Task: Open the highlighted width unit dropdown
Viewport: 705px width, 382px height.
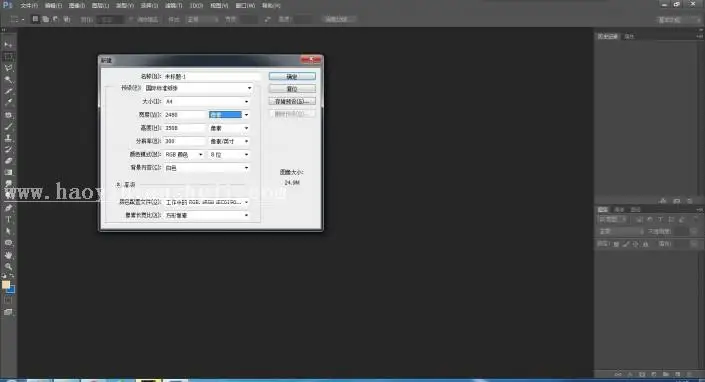Action: 229,115
